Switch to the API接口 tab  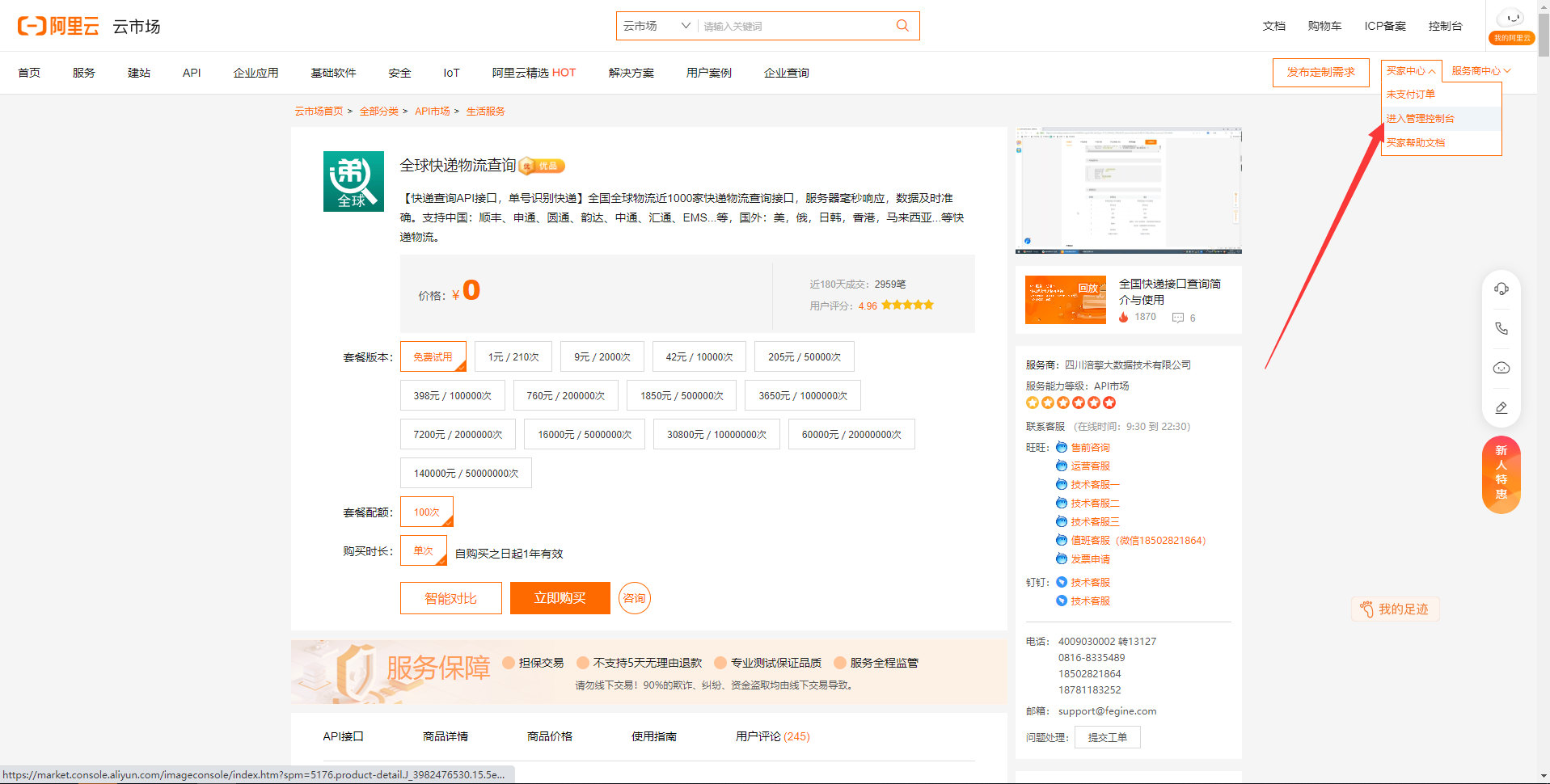pyautogui.click(x=344, y=736)
